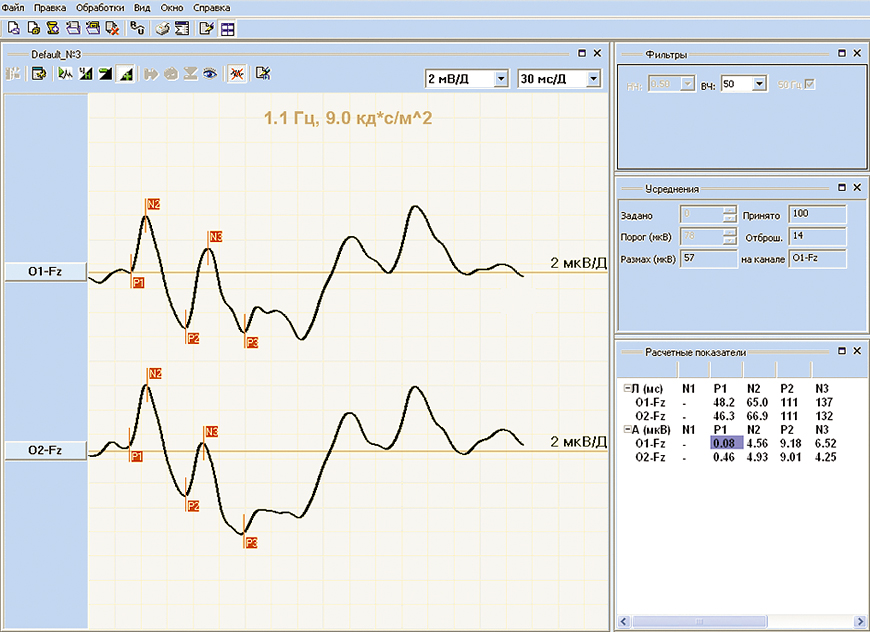Open the Файл menu
The height and width of the screenshot is (632, 870).
[x=13, y=8]
